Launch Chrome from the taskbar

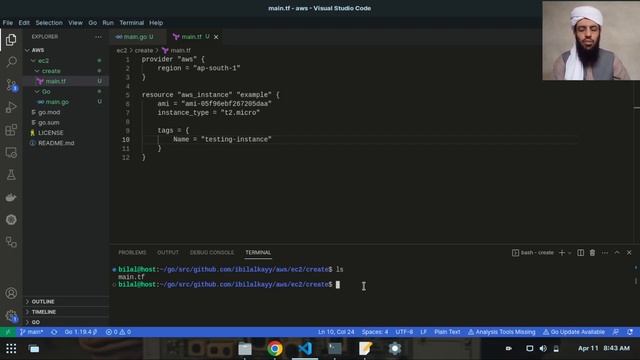[275, 348]
